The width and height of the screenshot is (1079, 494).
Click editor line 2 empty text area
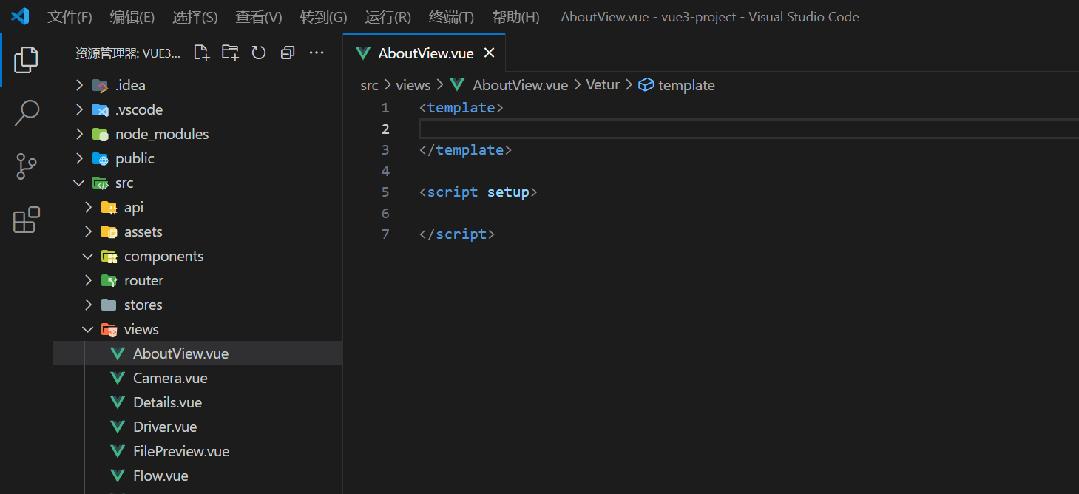click(700, 129)
